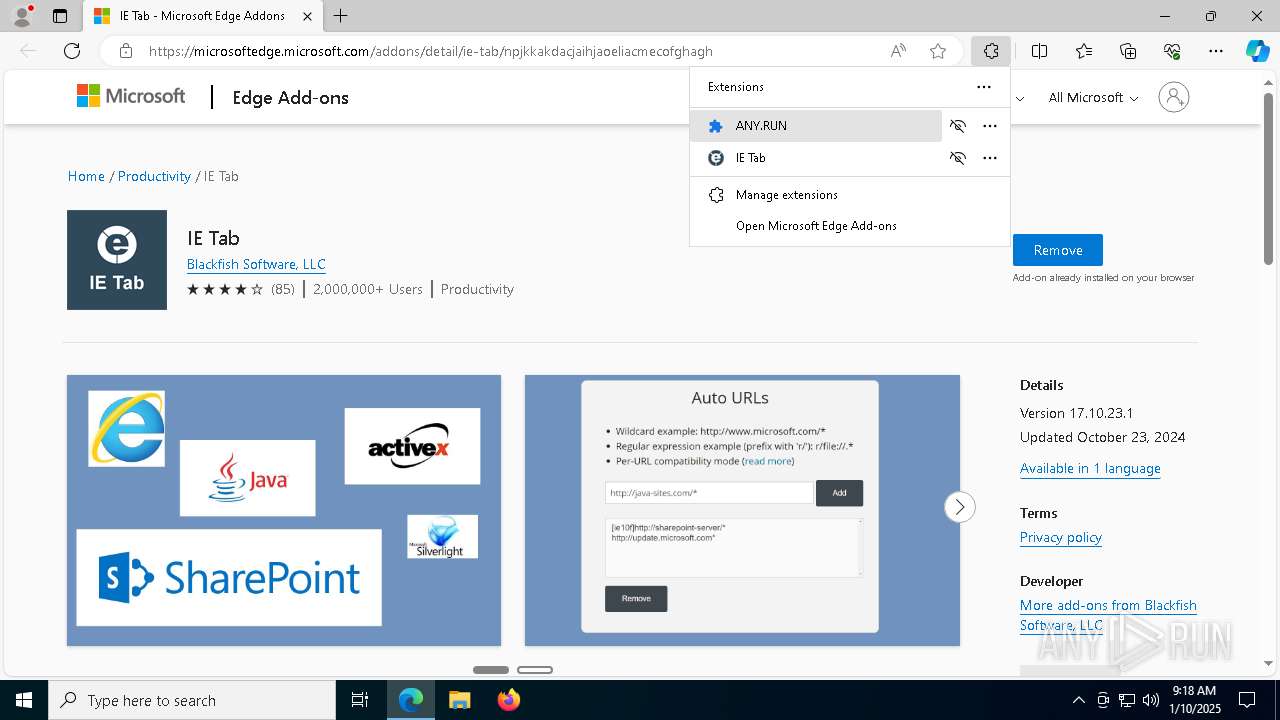
Task: Choose Open Microsoft Edge Add-ons entry
Action: tap(850, 226)
